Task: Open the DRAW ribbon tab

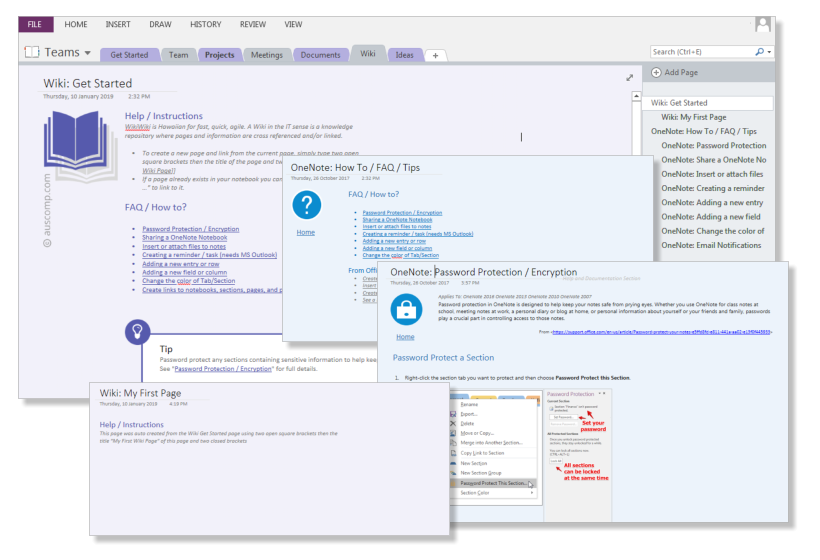Action: click(160, 24)
